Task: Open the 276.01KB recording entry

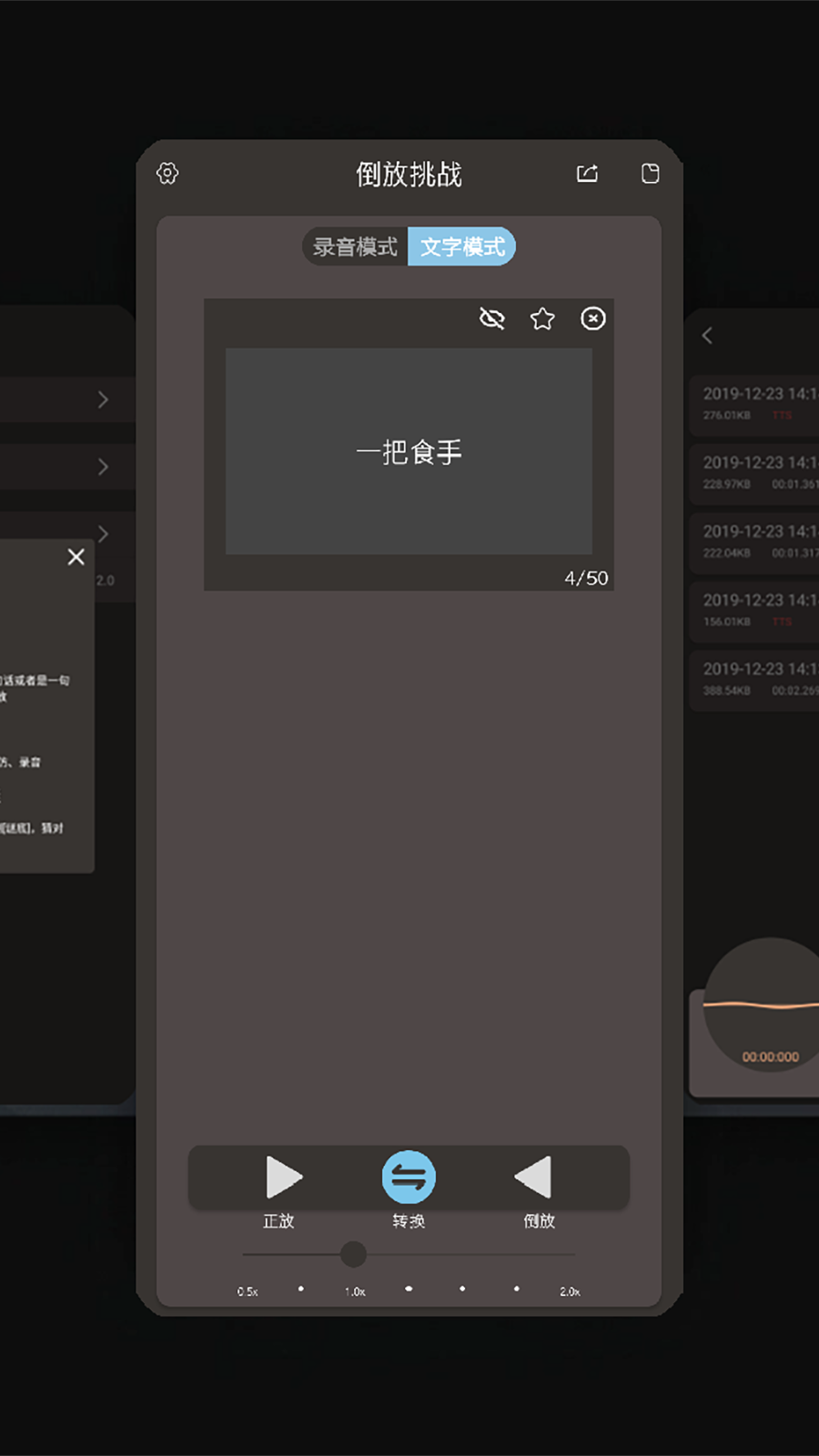Action: pyautogui.click(x=755, y=403)
